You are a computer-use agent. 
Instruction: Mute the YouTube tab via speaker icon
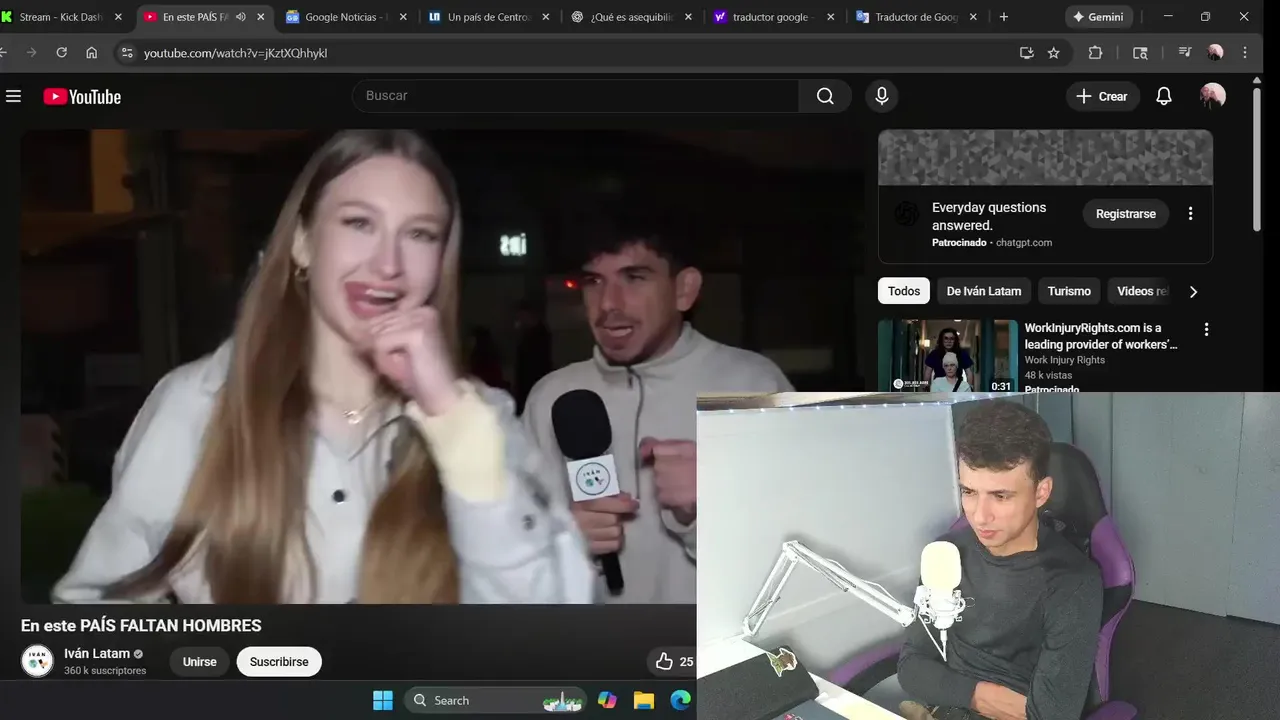coord(240,17)
